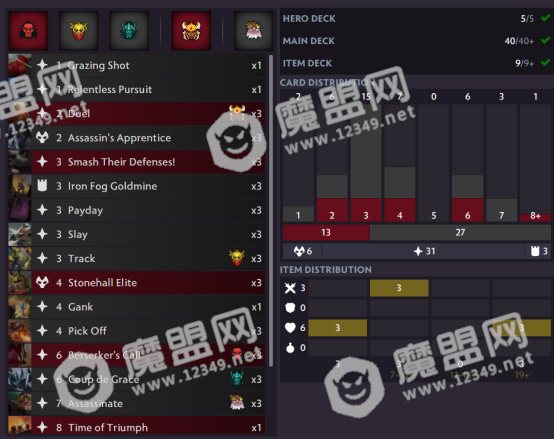Viewport: 554px width, 439px height.
Task: Click the weapon item type icon
Action: coord(290,288)
